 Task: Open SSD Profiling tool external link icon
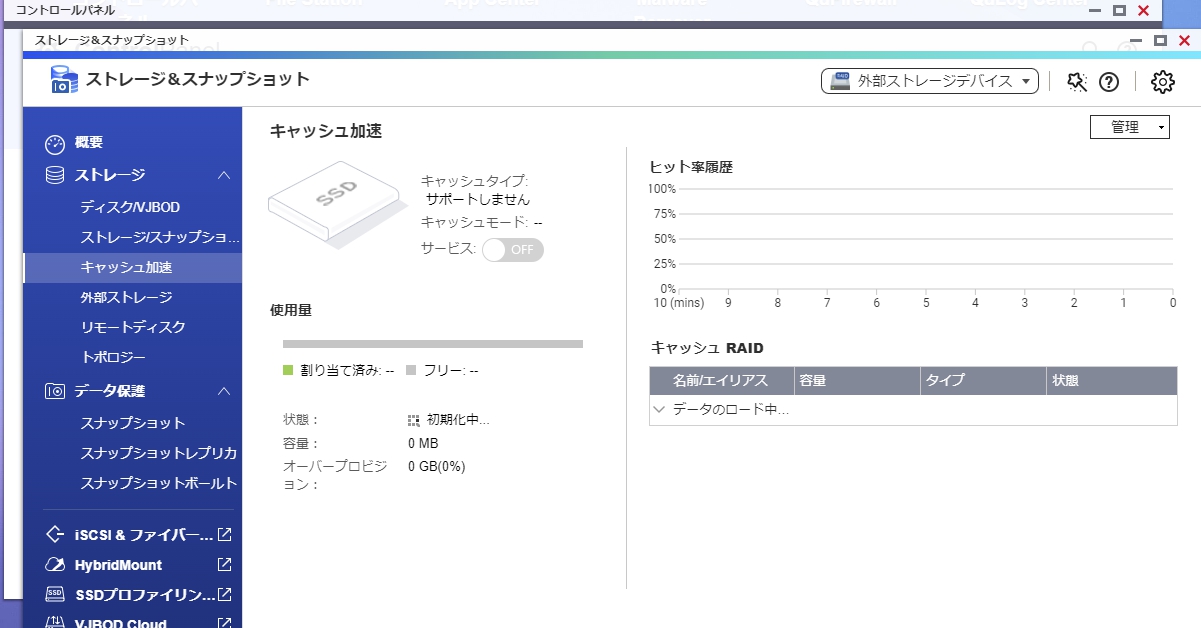pos(225,595)
